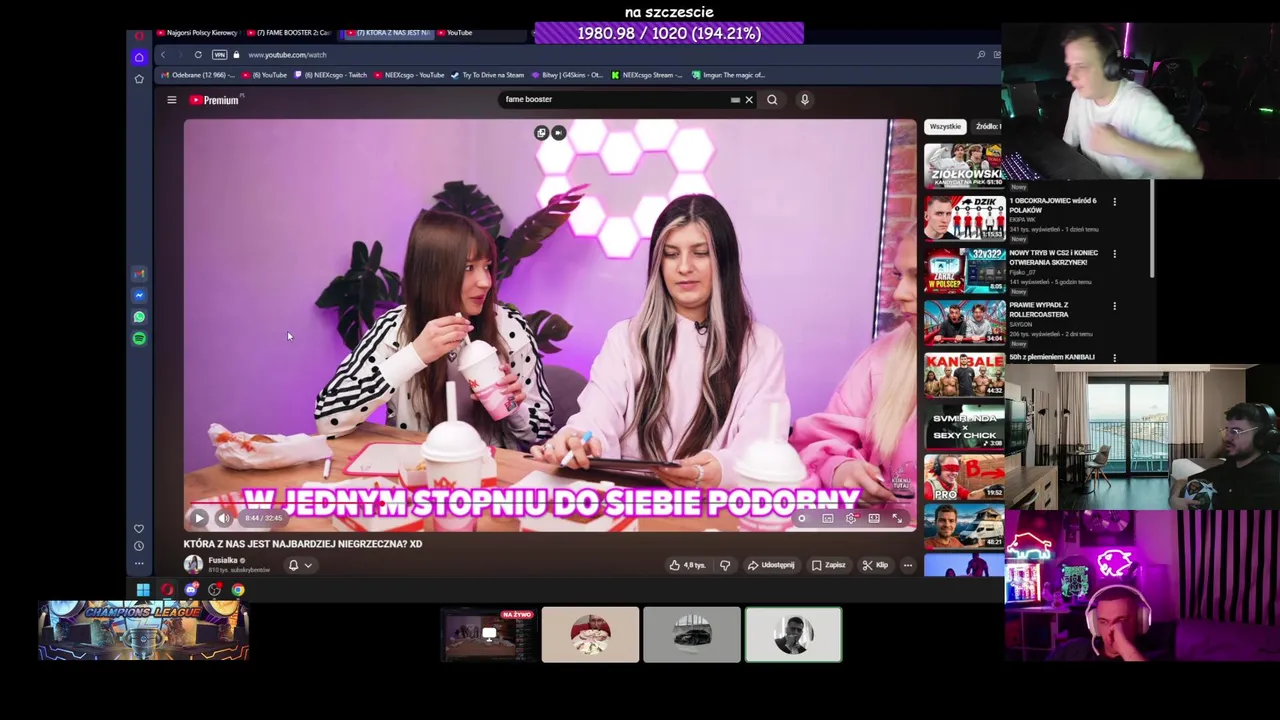Image resolution: width=1280 pixels, height=720 pixels.
Task: Dislike the video with thumbs-down
Action: pyautogui.click(x=725, y=565)
